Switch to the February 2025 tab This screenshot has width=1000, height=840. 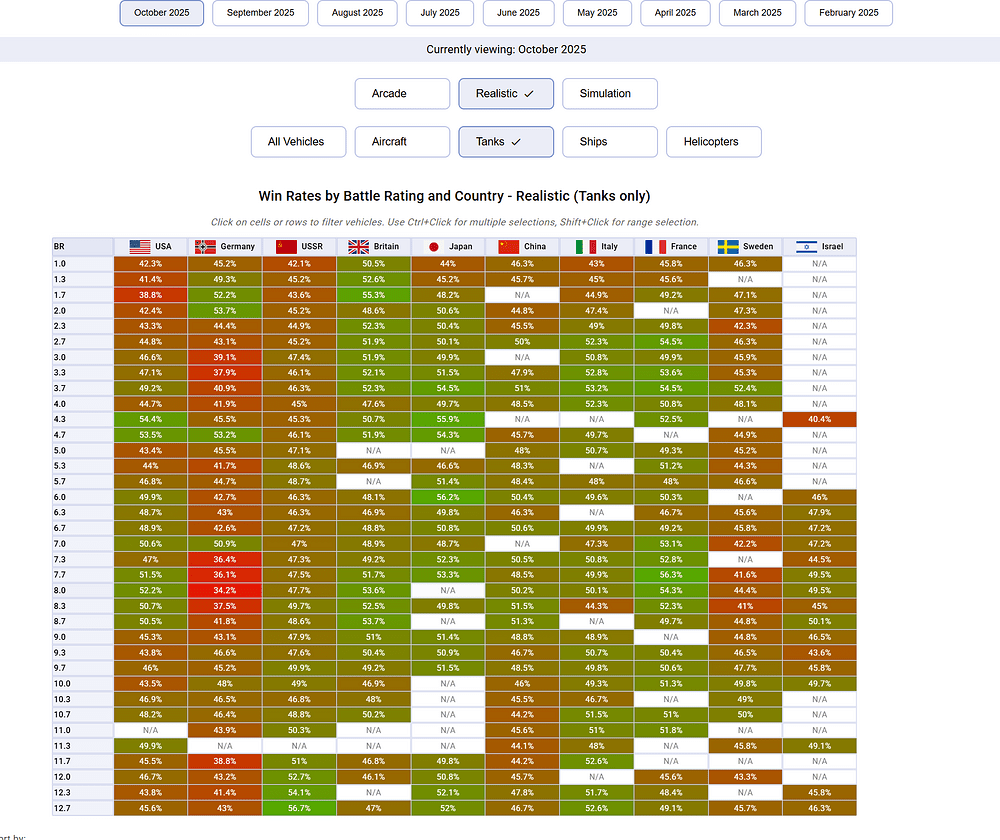(848, 13)
